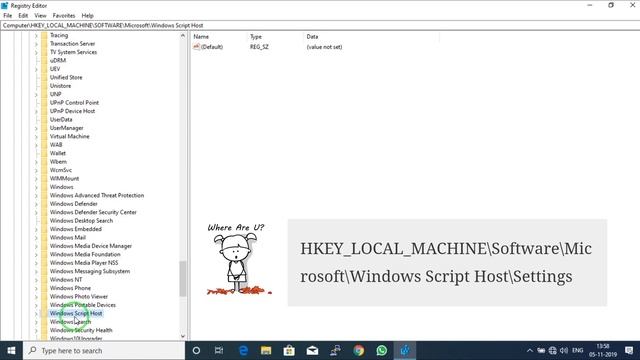Select Windows Security Health key
The width and height of the screenshot is (640, 360).
81,330
